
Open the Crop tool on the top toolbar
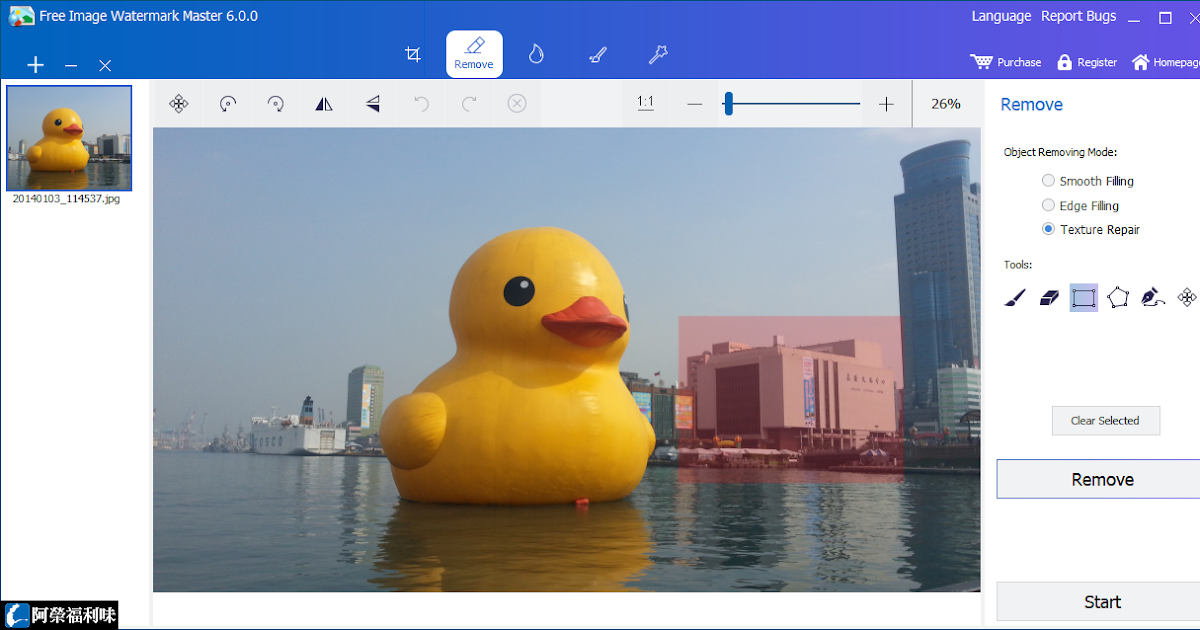pos(412,54)
